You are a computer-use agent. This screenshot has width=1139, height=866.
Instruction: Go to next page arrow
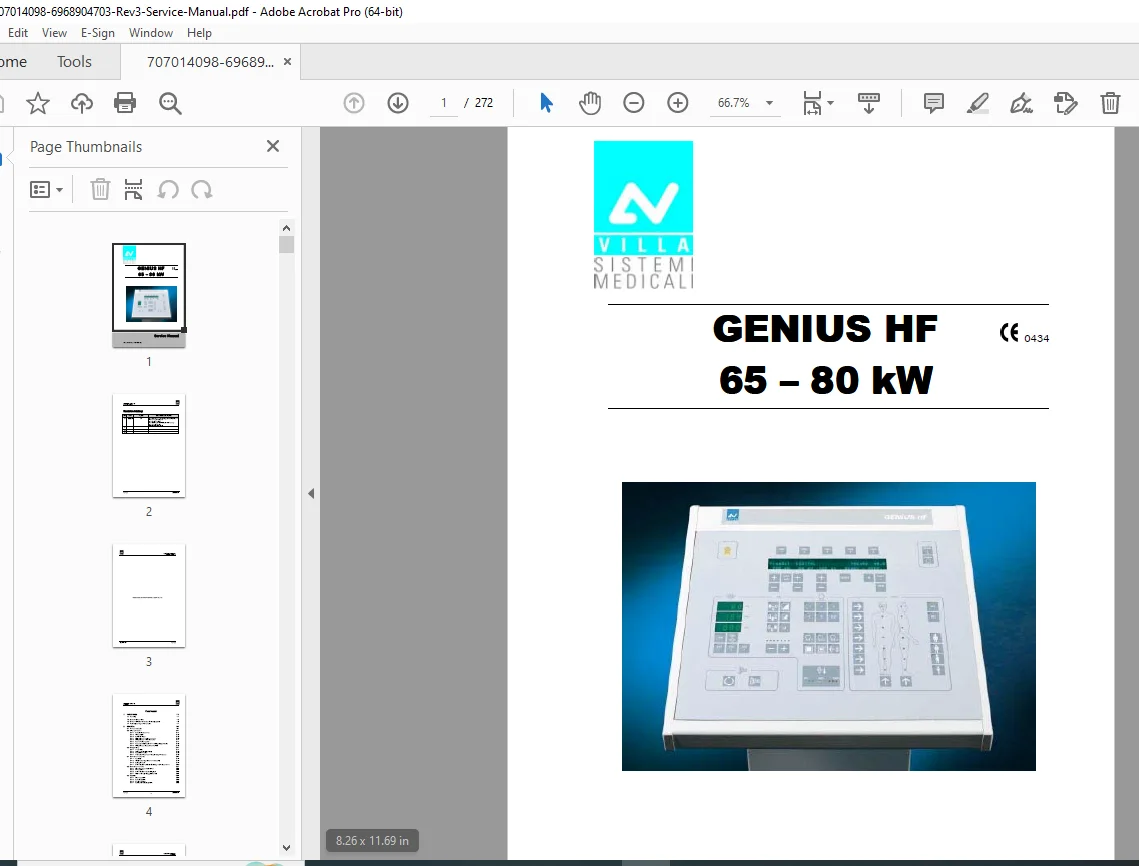tap(397, 103)
